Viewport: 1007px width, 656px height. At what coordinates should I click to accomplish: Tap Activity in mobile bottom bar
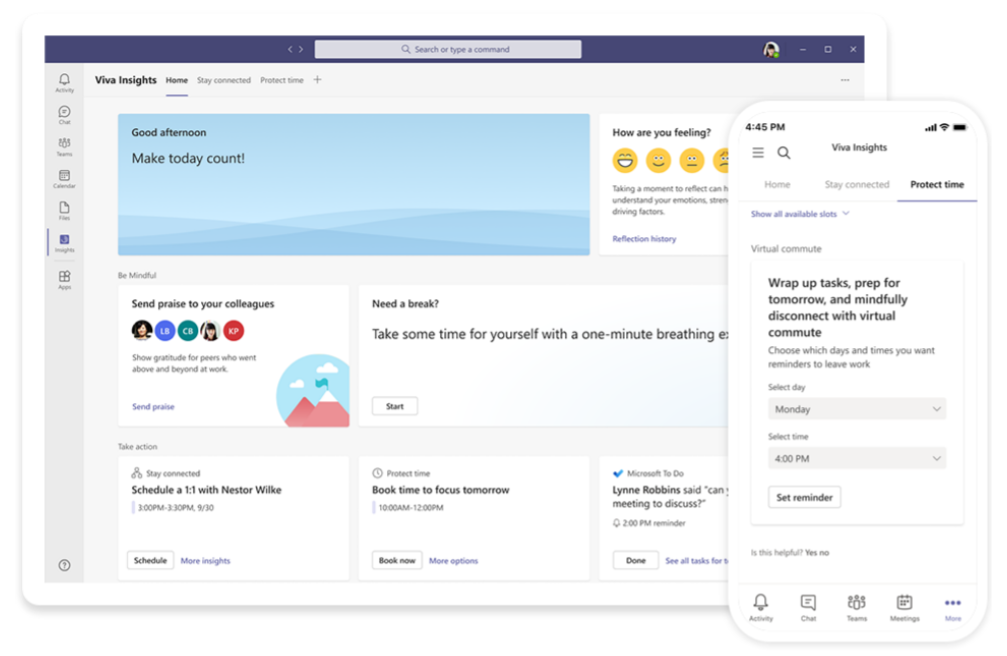point(761,607)
